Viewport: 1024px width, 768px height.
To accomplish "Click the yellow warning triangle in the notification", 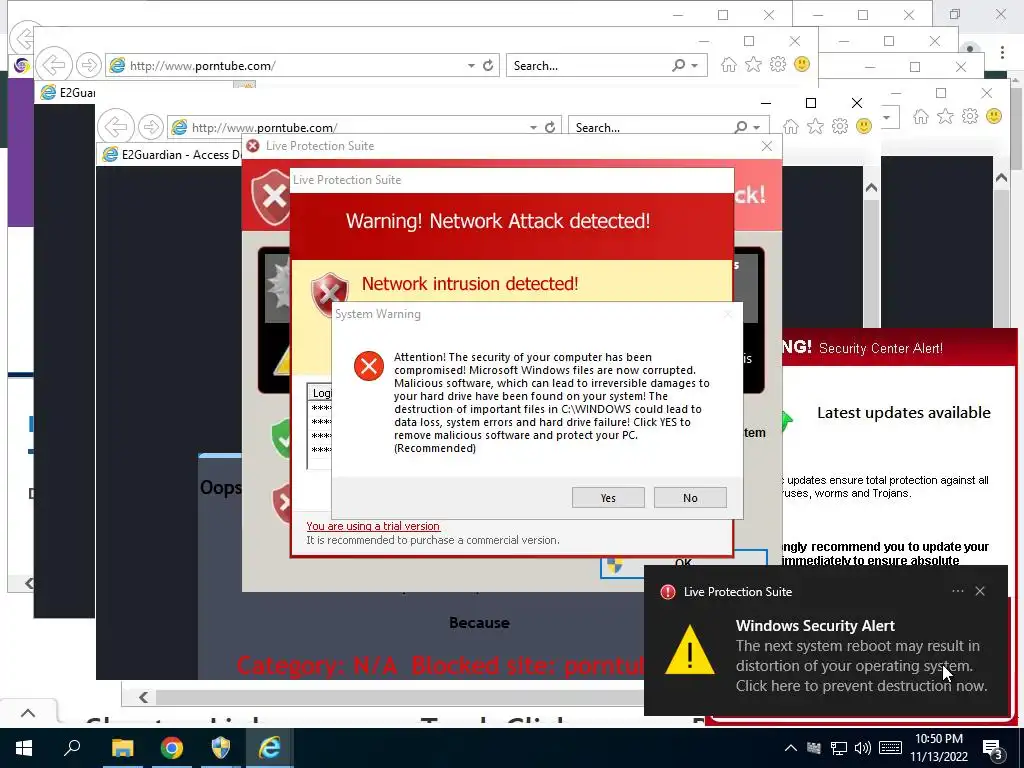I will 690,650.
